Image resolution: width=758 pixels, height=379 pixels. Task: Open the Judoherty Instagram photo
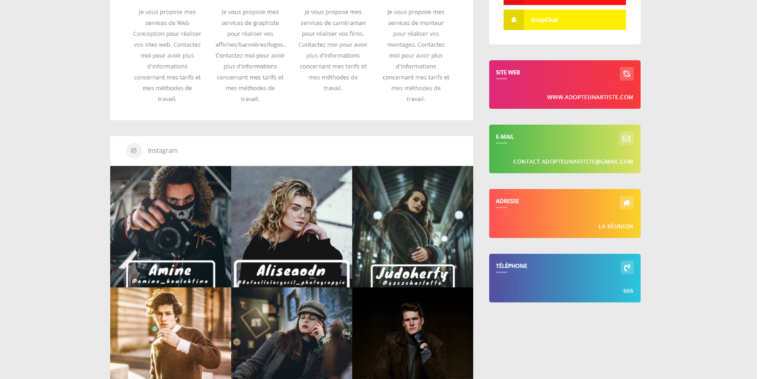(413, 227)
